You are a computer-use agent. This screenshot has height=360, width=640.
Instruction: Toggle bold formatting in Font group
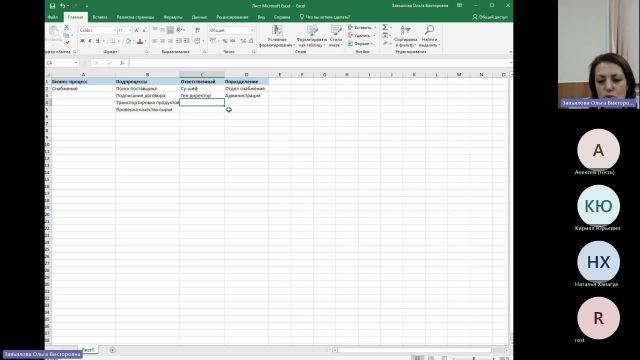coord(82,41)
